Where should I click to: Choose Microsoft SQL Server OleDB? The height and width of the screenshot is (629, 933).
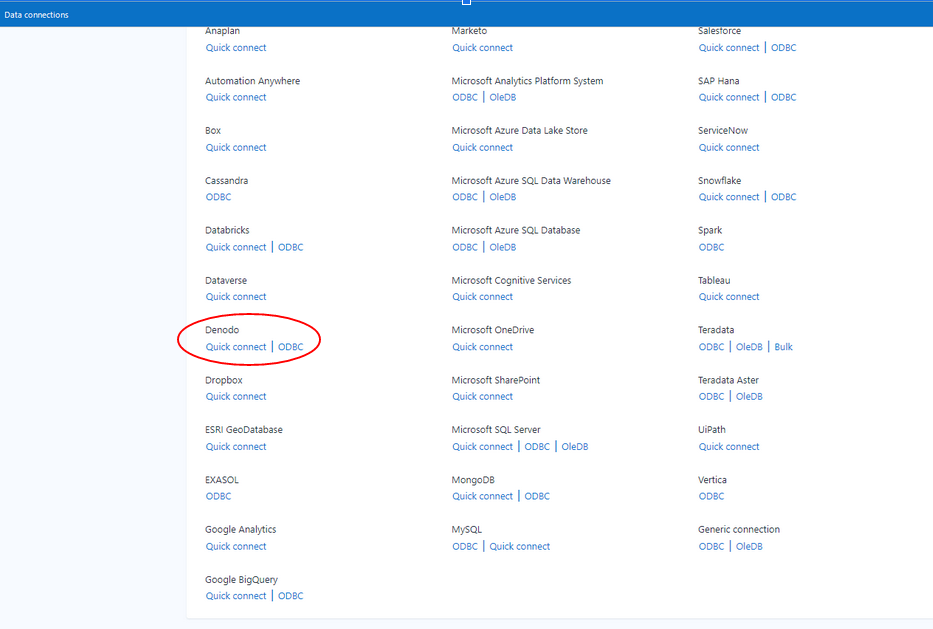click(x=575, y=446)
